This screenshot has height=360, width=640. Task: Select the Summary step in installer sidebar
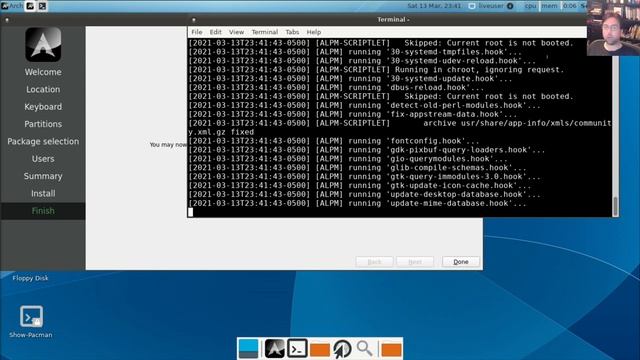[43, 176]
